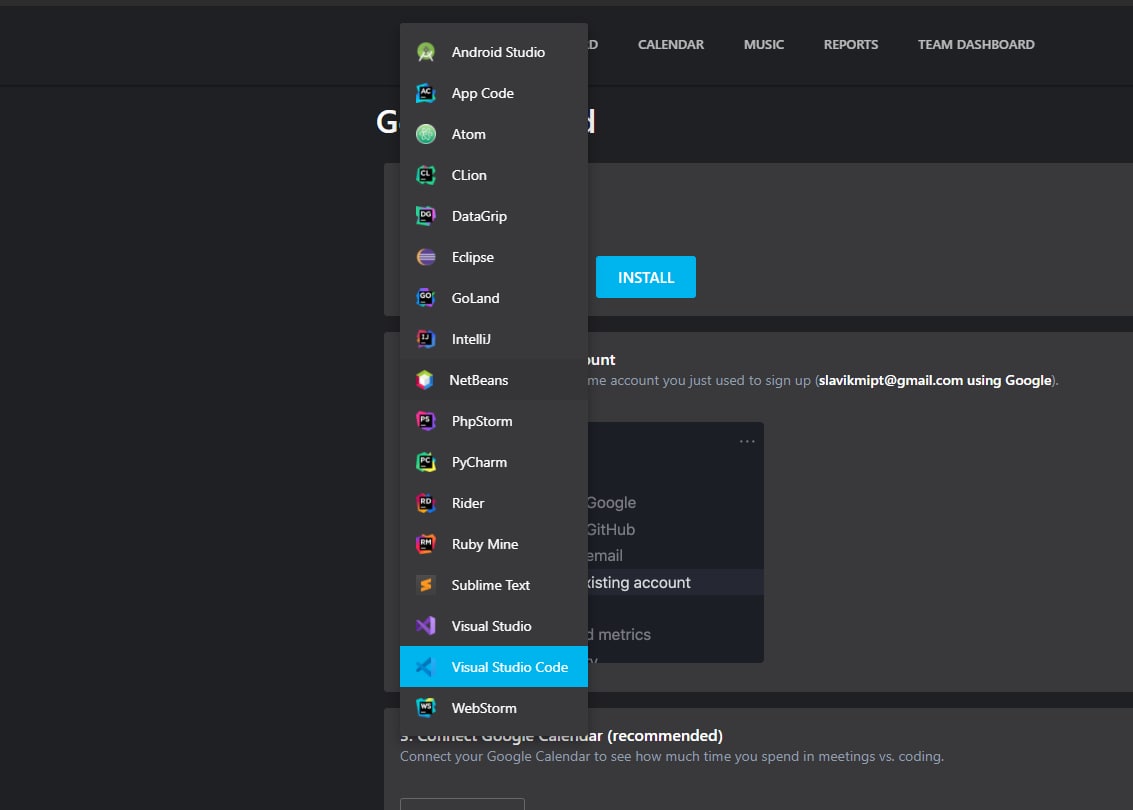Click the GoLand icon

pos(426,298)
